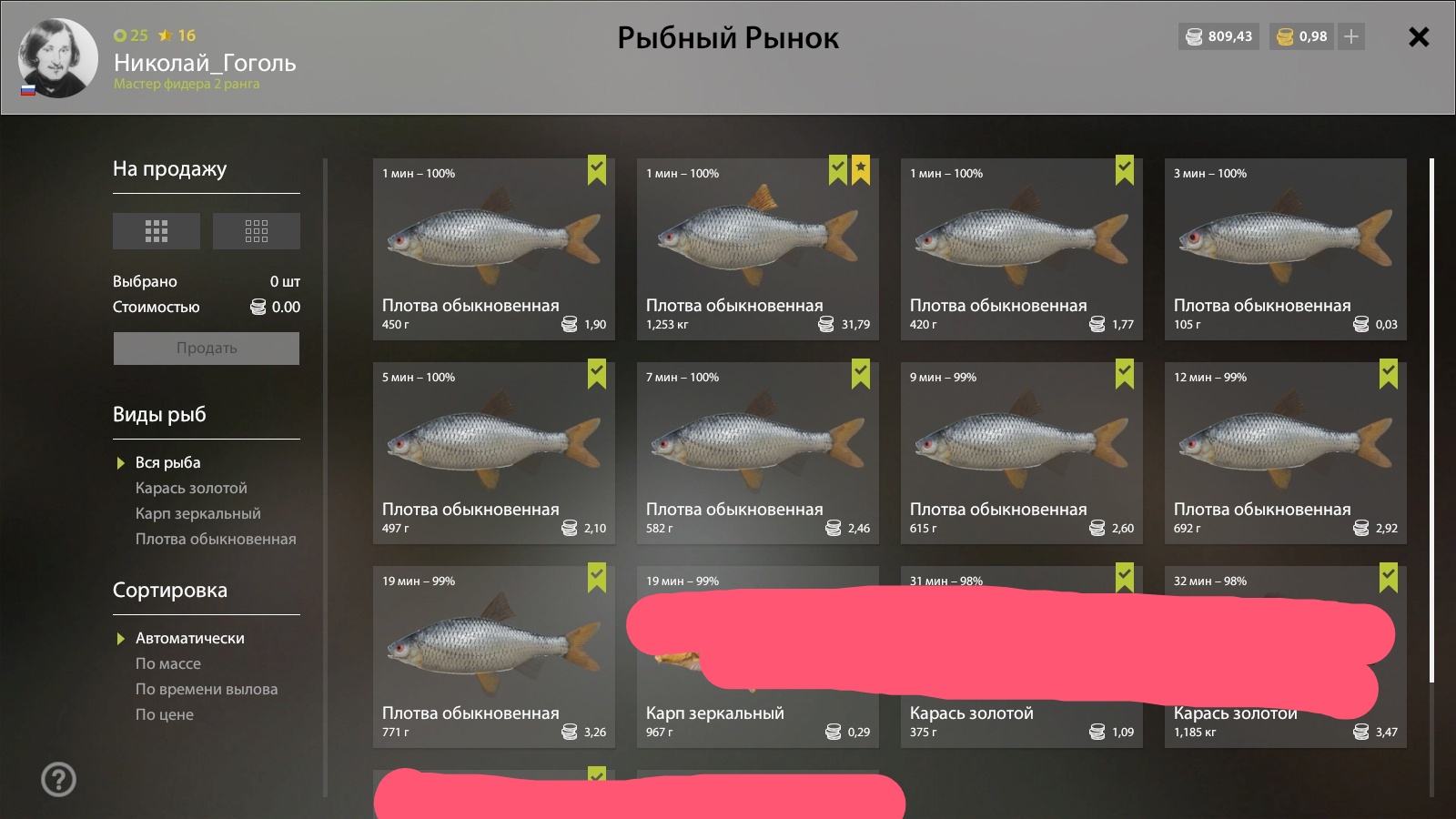Click the silver coins balance 809,43
Screen dimensions: 1456x819
pos(1219,36)
